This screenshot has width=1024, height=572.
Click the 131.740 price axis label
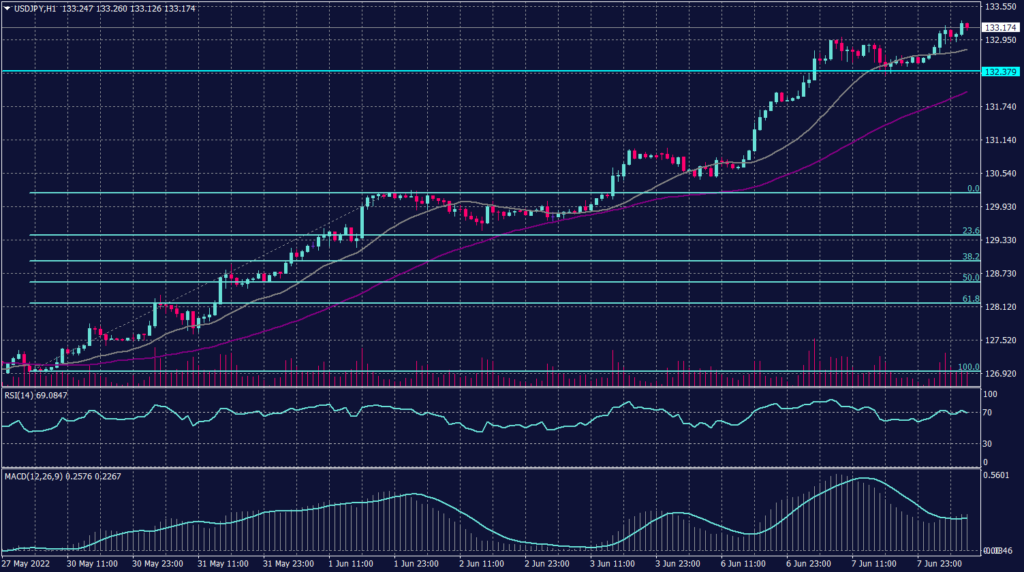pos(1000,107)
